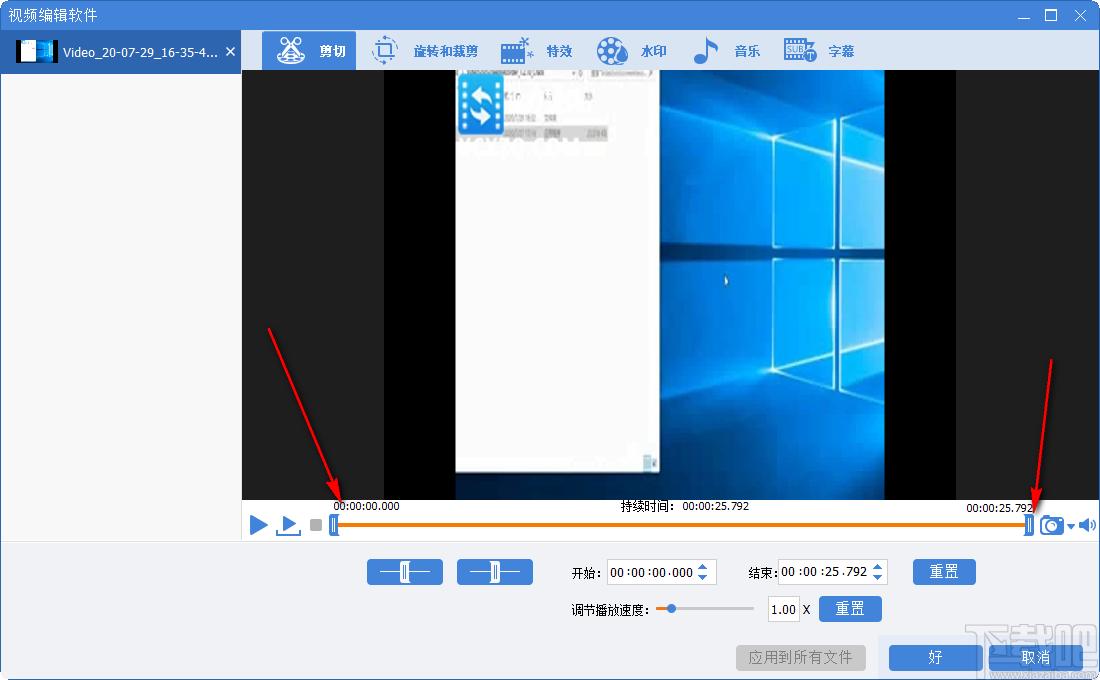Click the playback speed slider handle
The image size is (1100, 680).
pyautogui.click(x=671, y=608)
